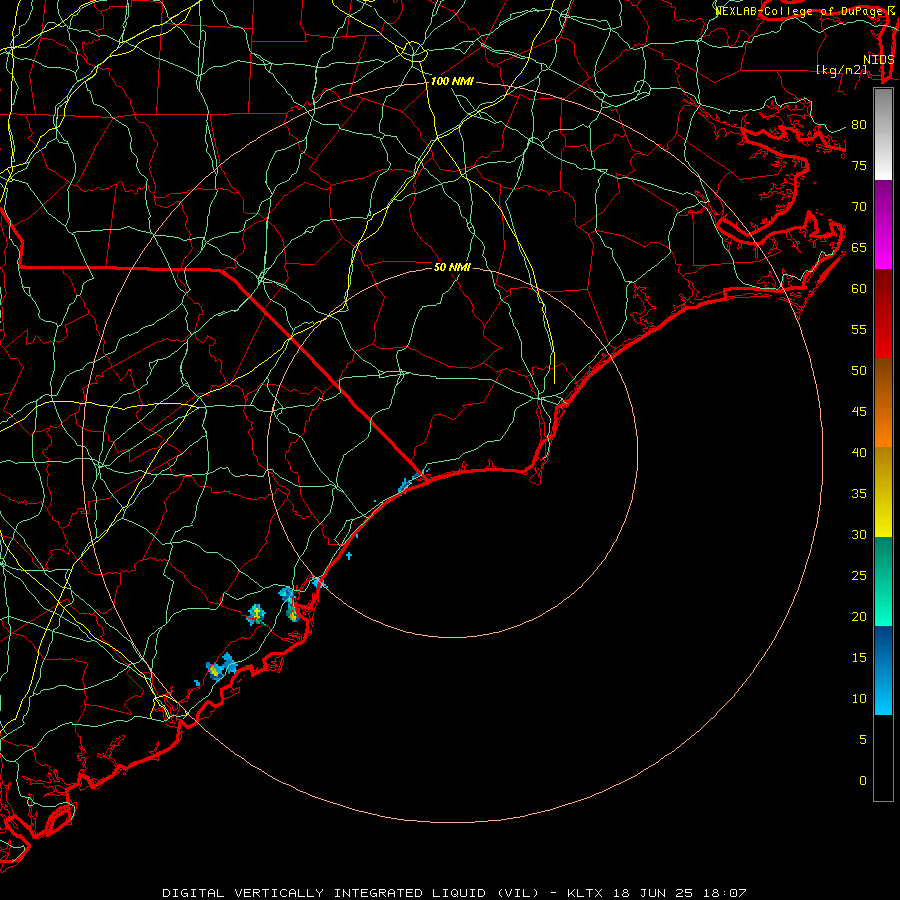Click the 50 value on color scale
This screenshot has height=900, width=900.
[x=859, y=370]
